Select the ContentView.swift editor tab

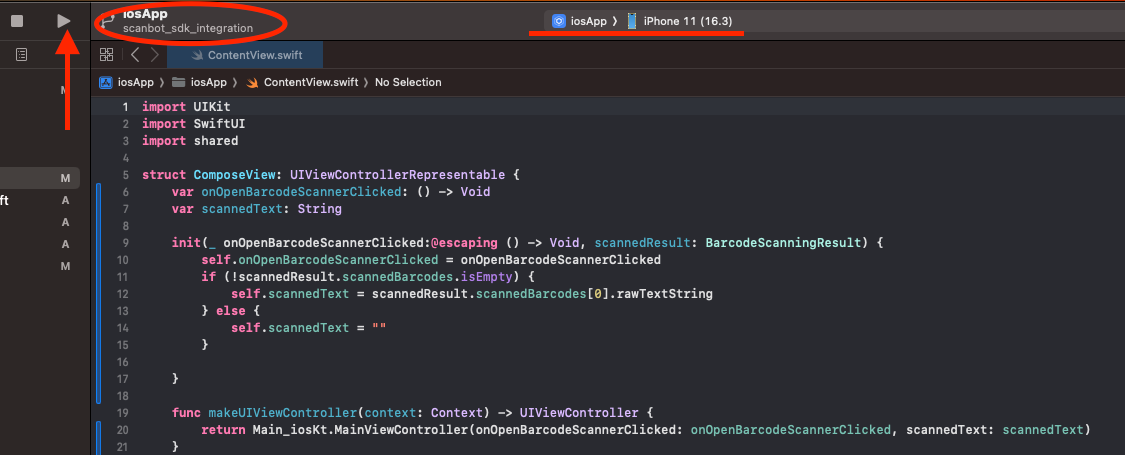tap(245, 55)
